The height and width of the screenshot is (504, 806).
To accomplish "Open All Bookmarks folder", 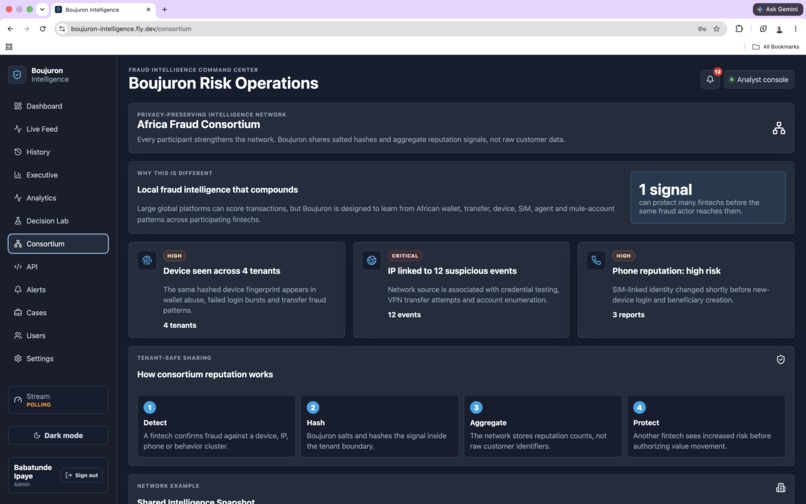I will [776, 47].
